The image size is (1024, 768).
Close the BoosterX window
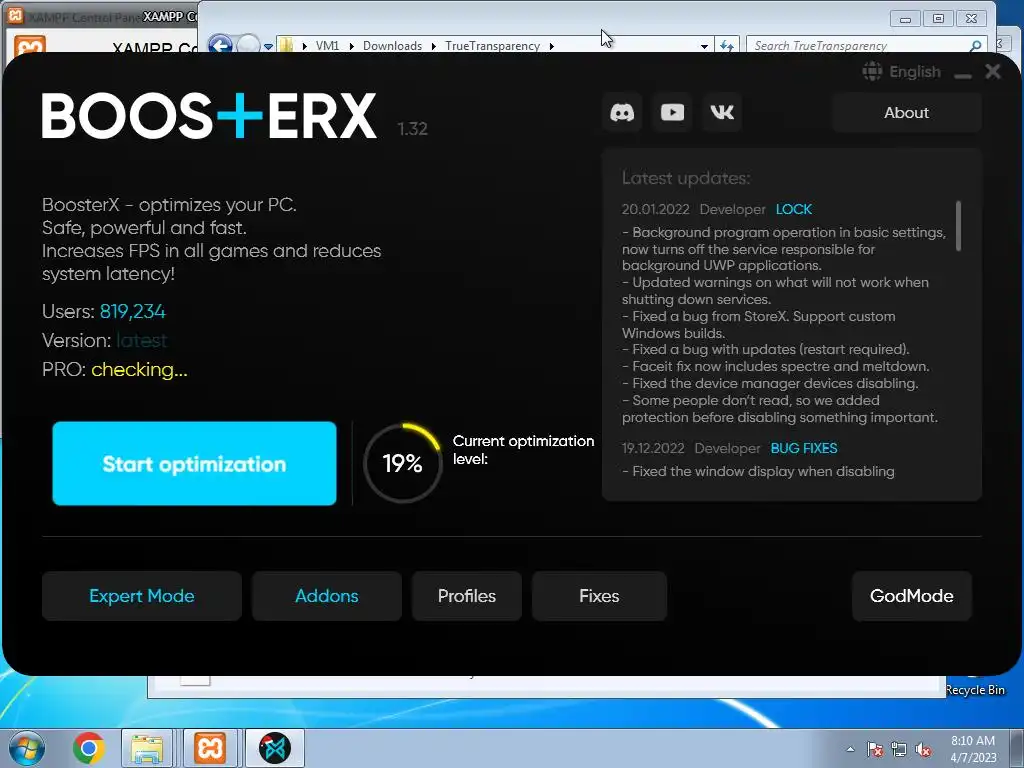[993, 71]
